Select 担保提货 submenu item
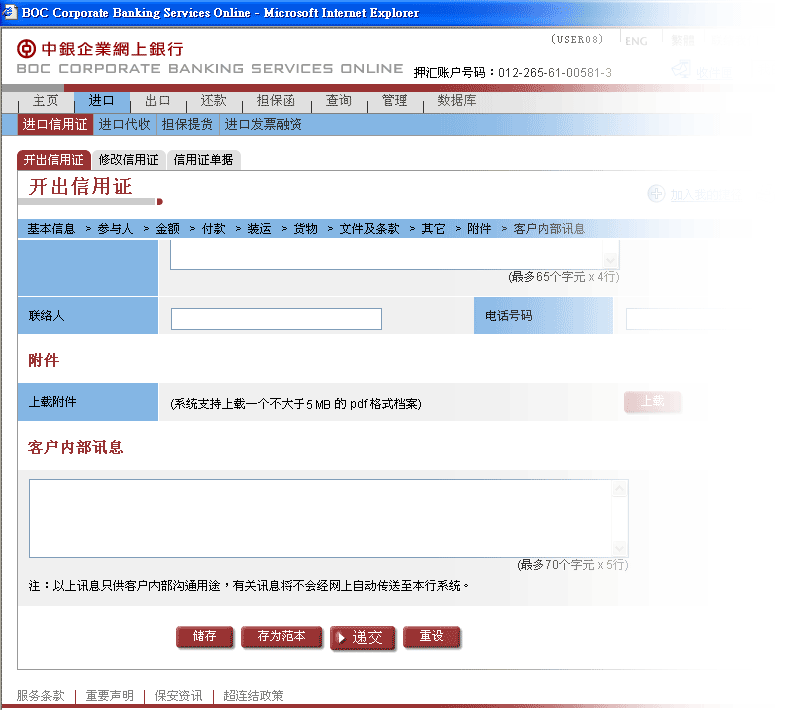 (187, 125)
